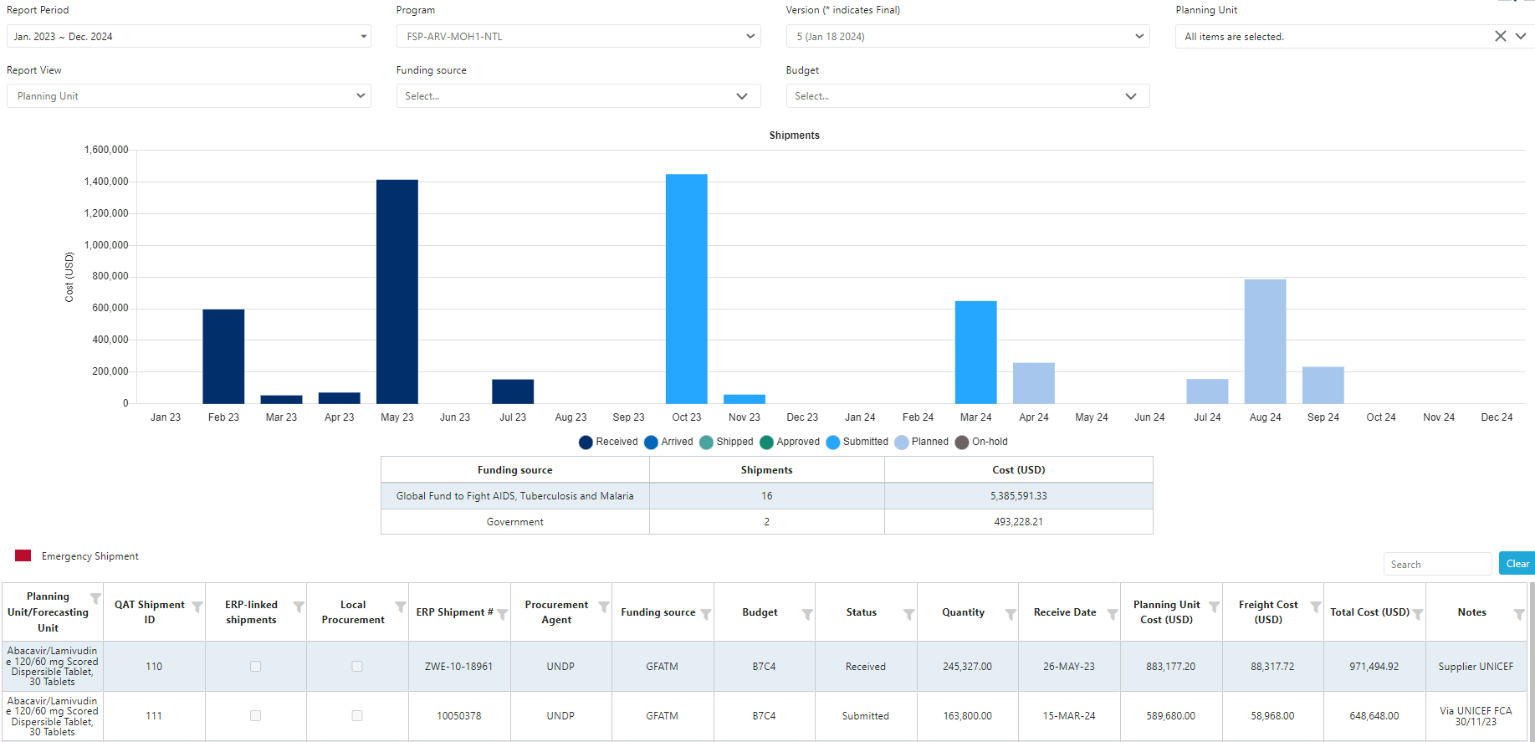Toggle ERP-linked checkbox for shipment 110

click(255, 666)
